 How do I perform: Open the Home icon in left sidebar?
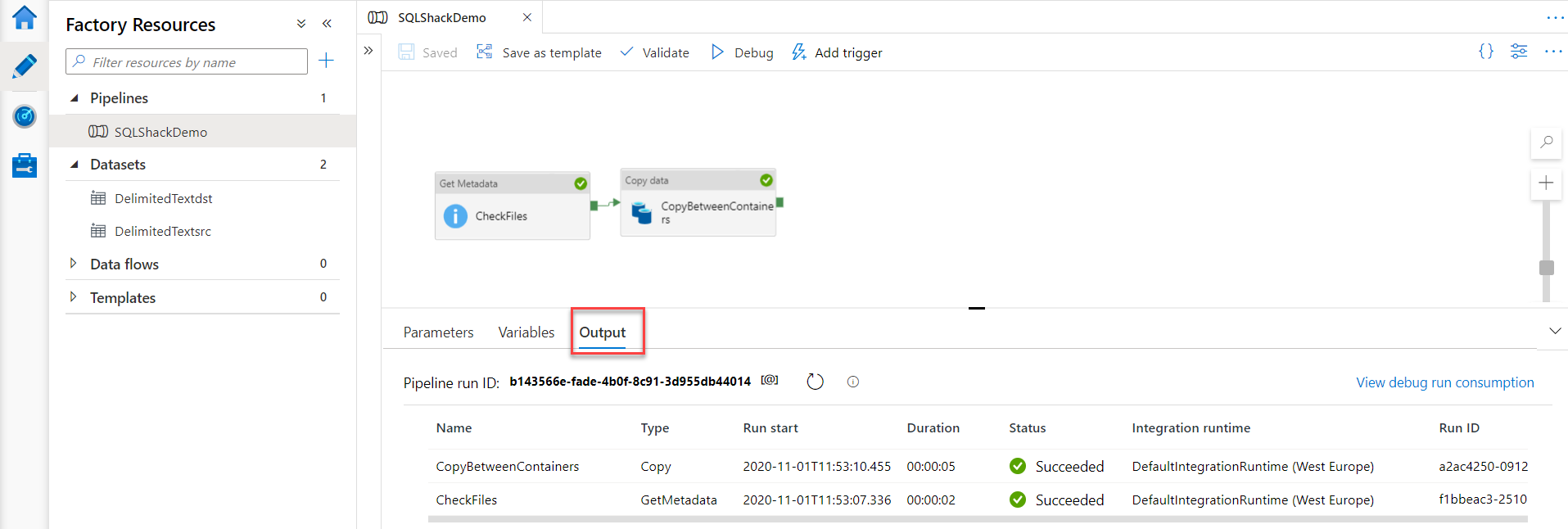[25, 17]
